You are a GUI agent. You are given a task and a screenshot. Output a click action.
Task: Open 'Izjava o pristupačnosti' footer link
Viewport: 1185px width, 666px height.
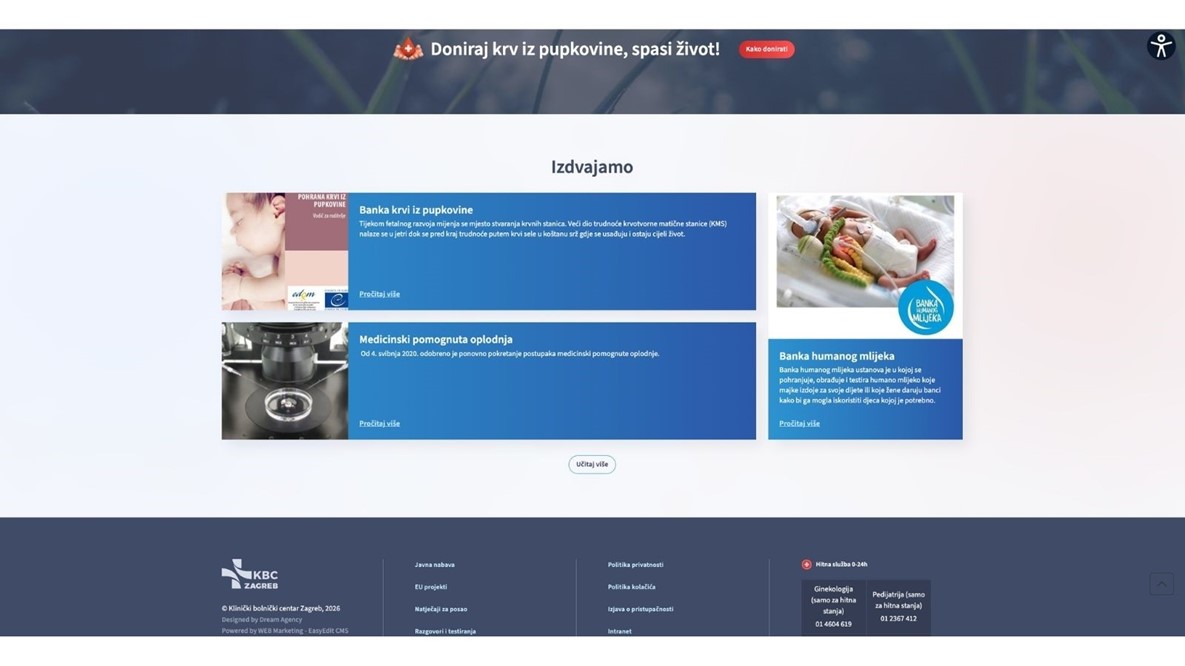pos(640,609)
